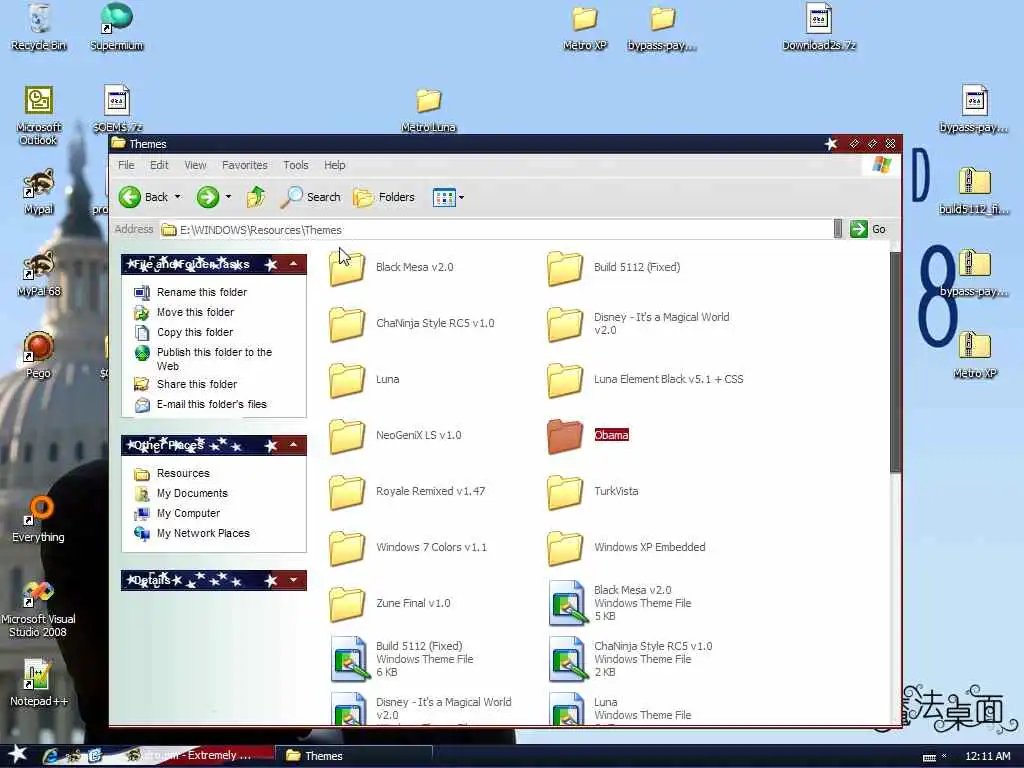Open the Help menu
The width and height of the screenshot is (1024, 768).
click(x=334, y=165)
